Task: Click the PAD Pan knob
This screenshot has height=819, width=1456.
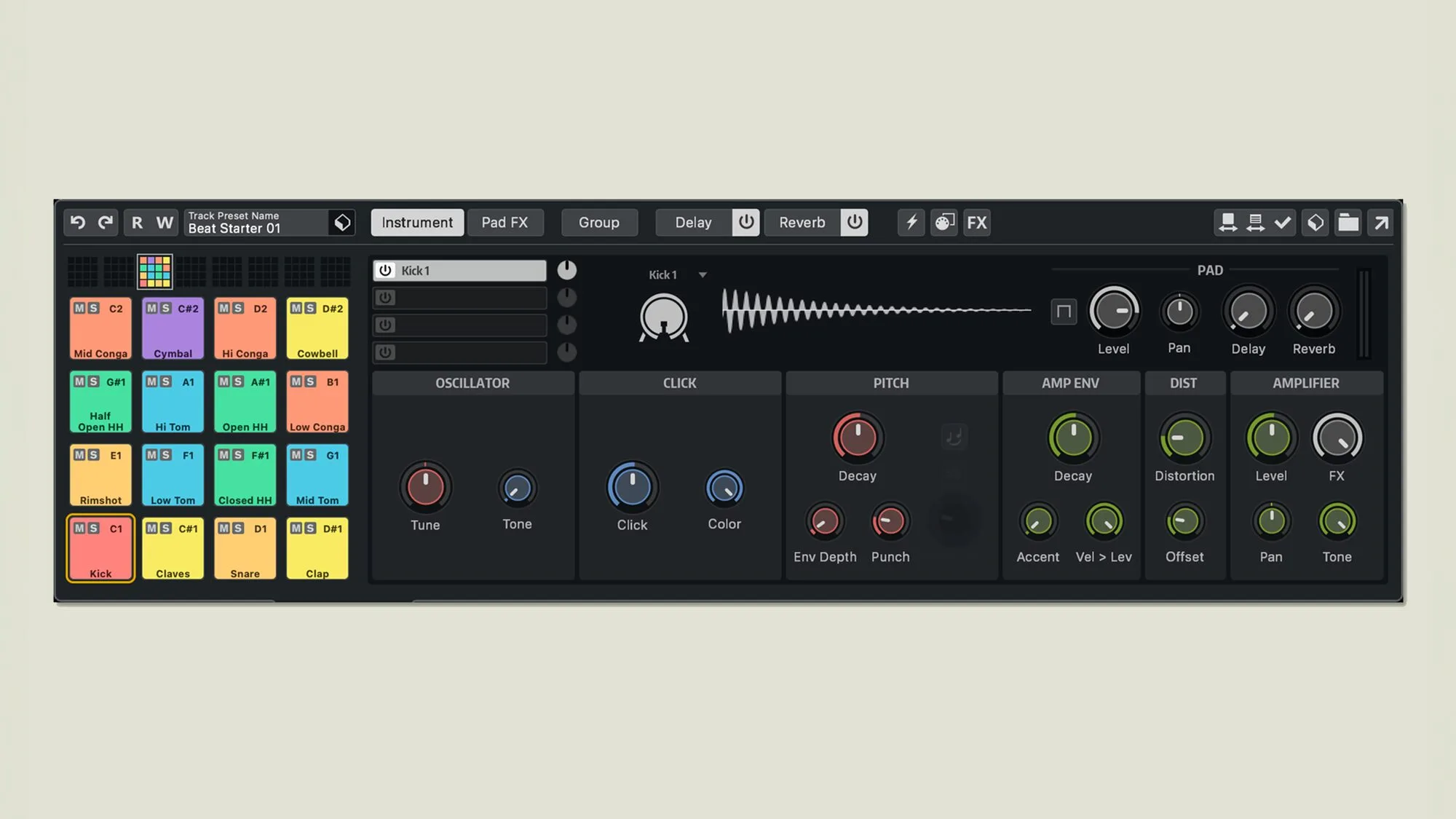Action: coord(1179,312)
